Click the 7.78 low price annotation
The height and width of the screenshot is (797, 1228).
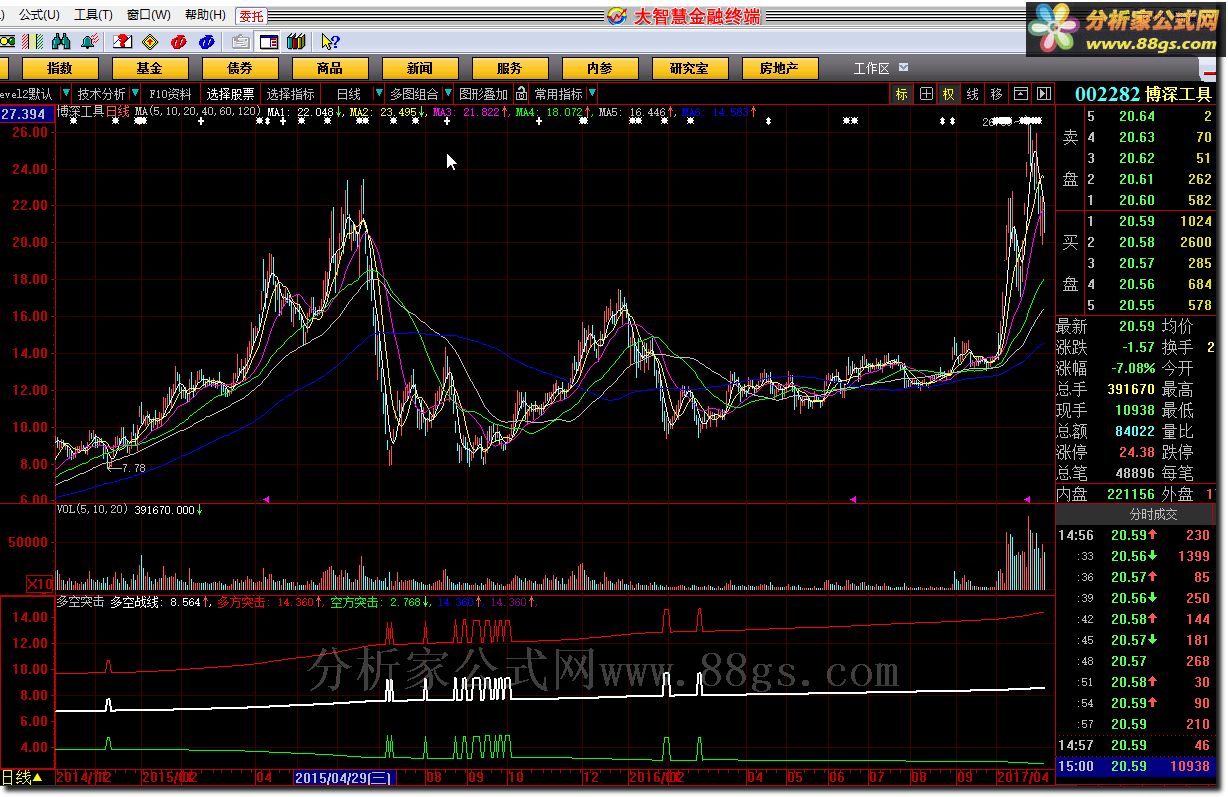pyautogui.click(x=133, y=467)
